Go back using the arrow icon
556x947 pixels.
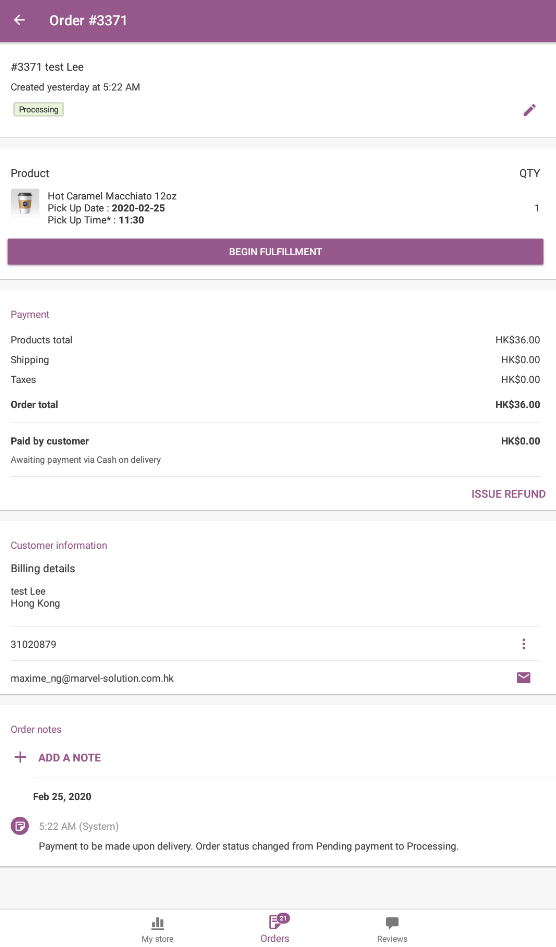tap(19, 20)
